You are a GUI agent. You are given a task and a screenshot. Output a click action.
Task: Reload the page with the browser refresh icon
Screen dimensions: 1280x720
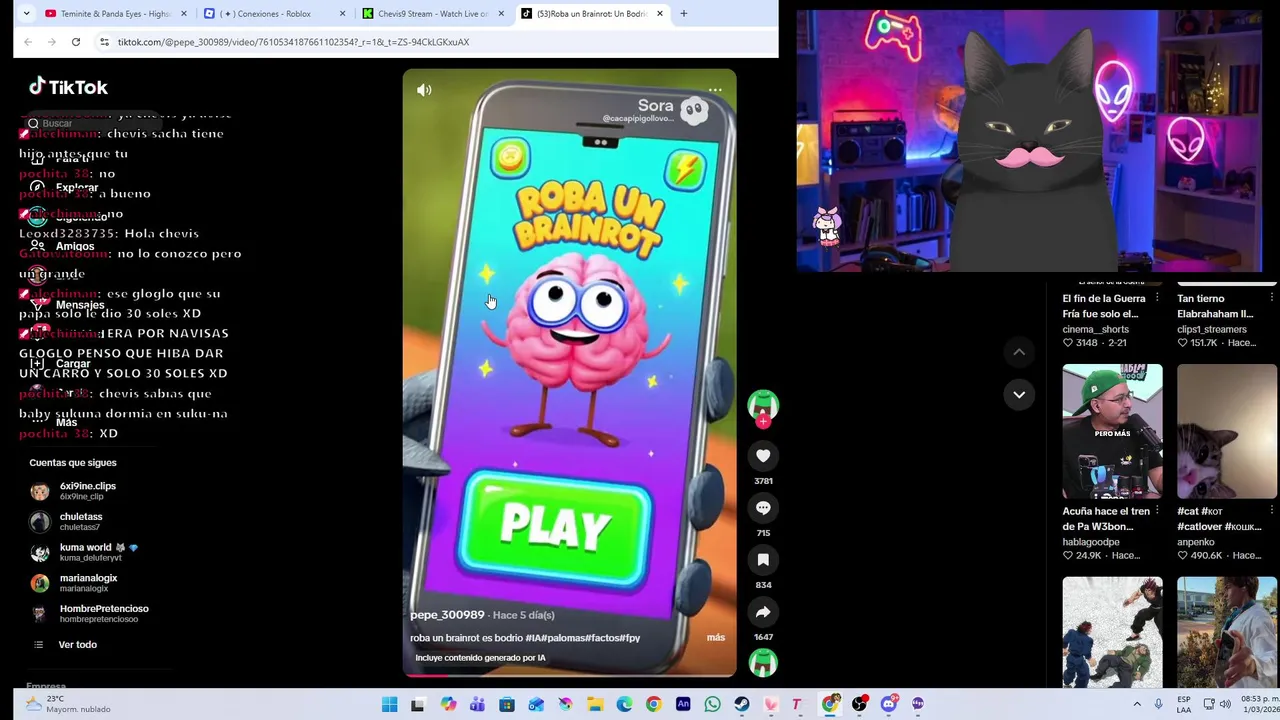click(76, 42)
